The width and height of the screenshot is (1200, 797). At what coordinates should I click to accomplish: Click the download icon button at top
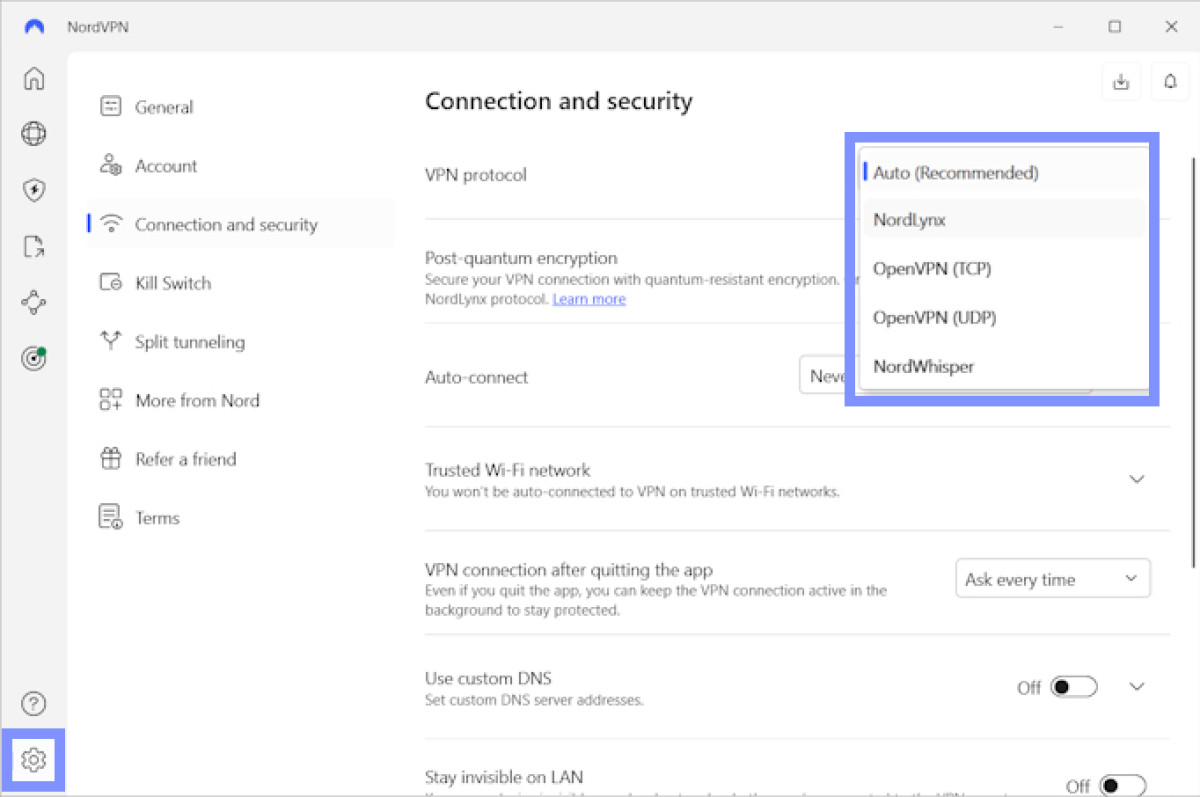1121,83
